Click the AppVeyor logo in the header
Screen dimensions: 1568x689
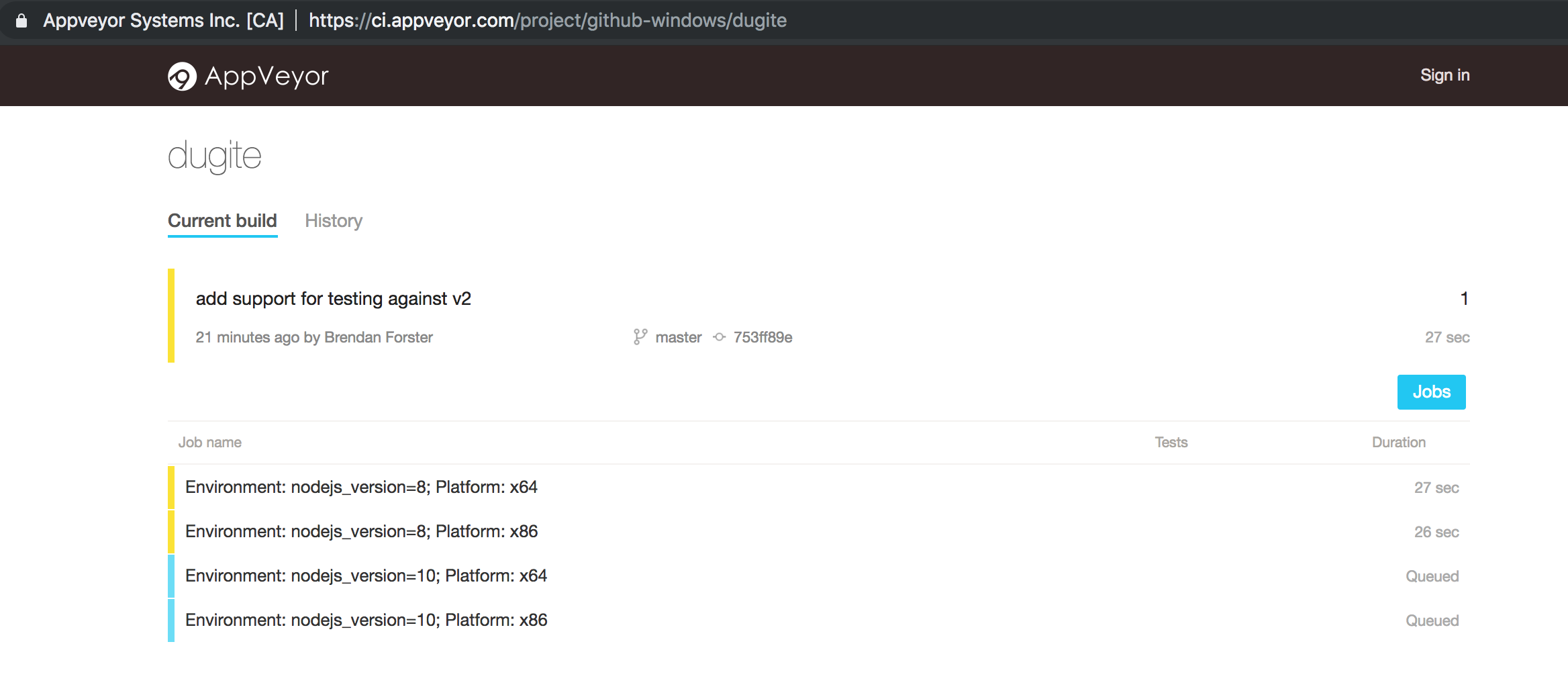click(248, 75)
